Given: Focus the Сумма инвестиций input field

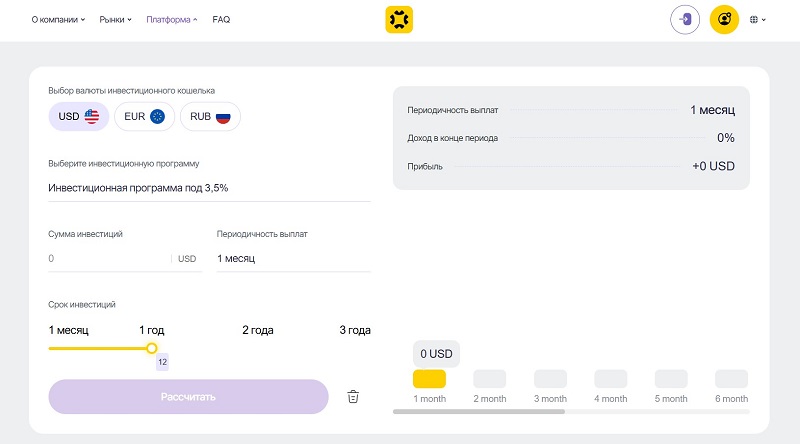Looking at the screenshot, I should tap(125, 258).
